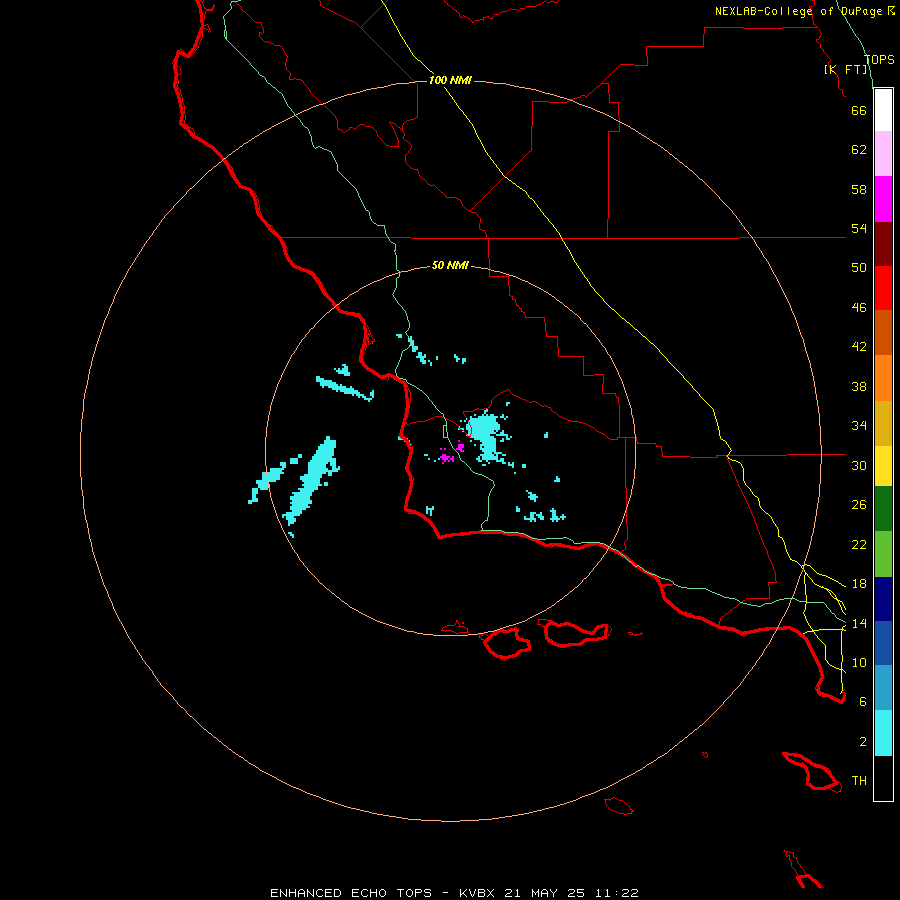
Task: Click the thin cyan echo streak off the coast
Action: coord(345,388)
